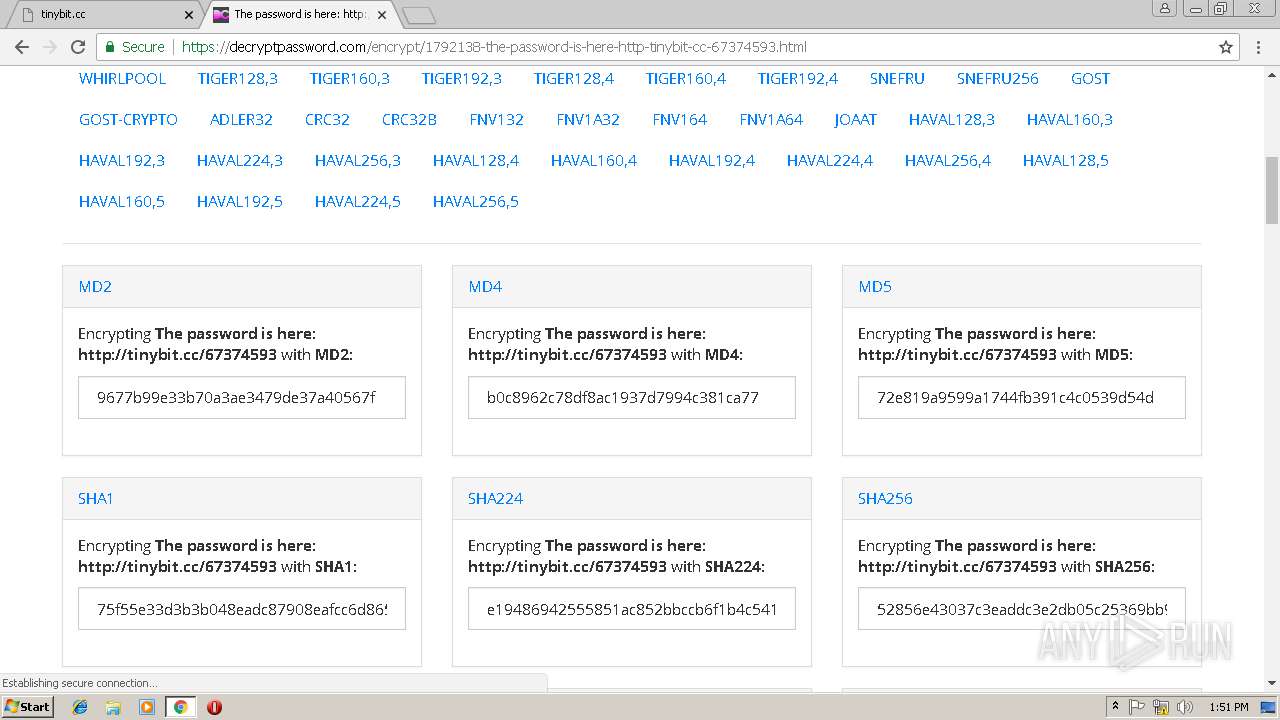Screen dimensions: 1280x720
Task: Open the SNEFRU hash link
Action: pos(897,78)
